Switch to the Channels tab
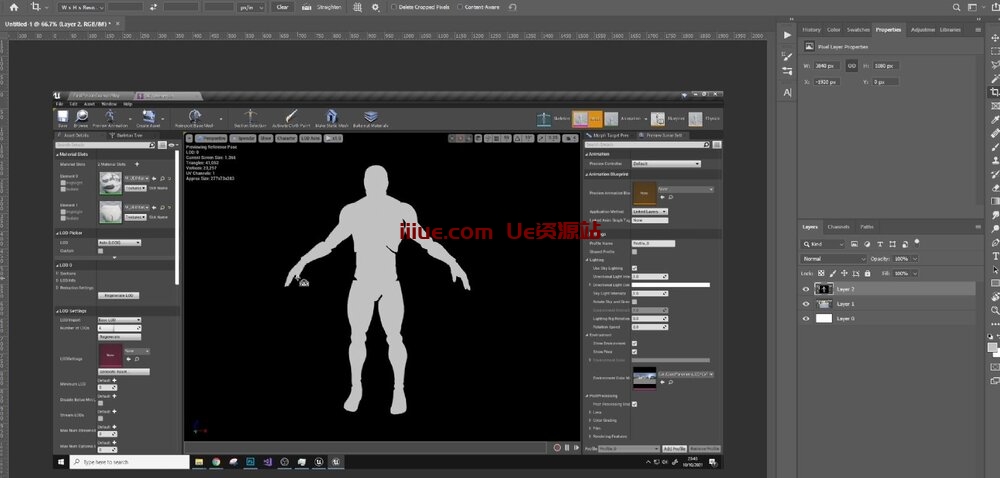Image resolution: width=1000 pixels, height=478 pixels. (x=838, y=227)
